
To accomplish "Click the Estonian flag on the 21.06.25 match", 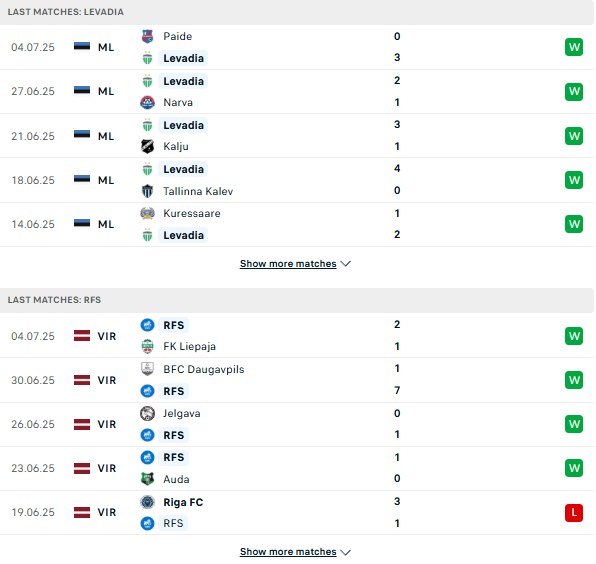I will point(82,134).
